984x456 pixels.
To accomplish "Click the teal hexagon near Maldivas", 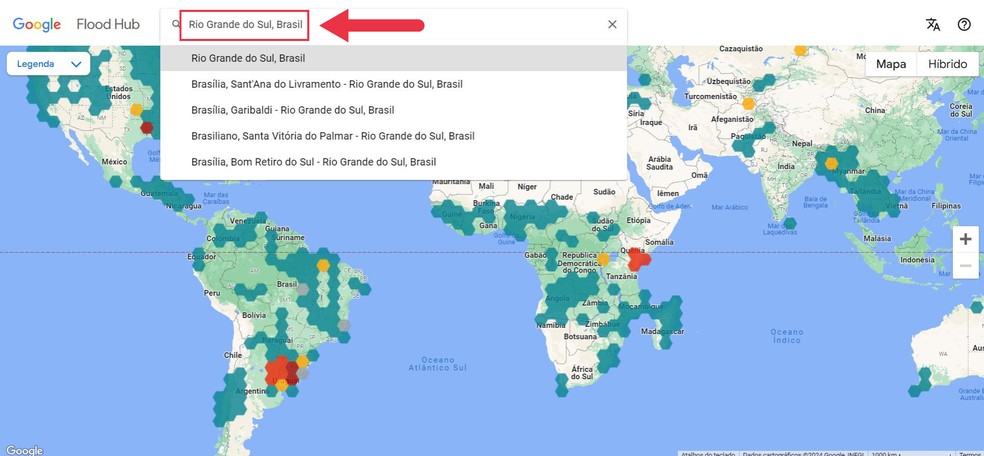I will (x=790, y=223).
